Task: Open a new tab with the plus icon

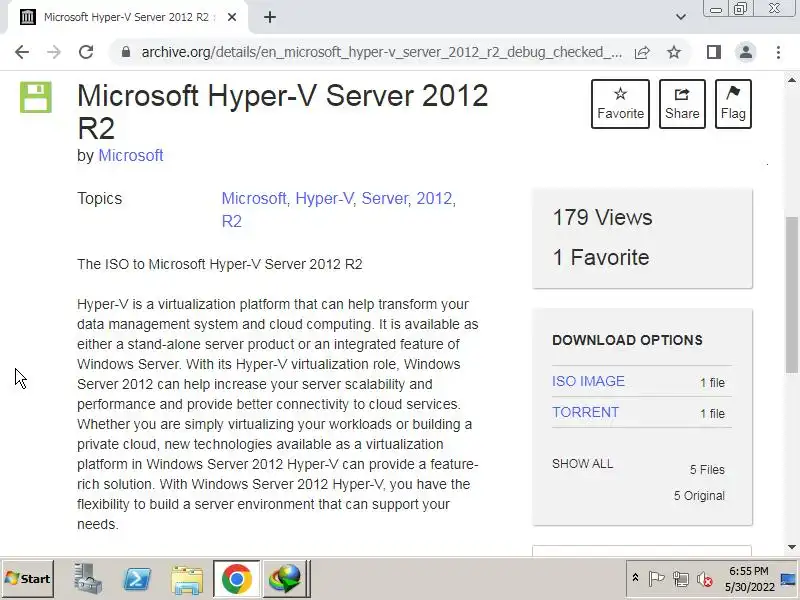Action: click(x=270, y=17)
